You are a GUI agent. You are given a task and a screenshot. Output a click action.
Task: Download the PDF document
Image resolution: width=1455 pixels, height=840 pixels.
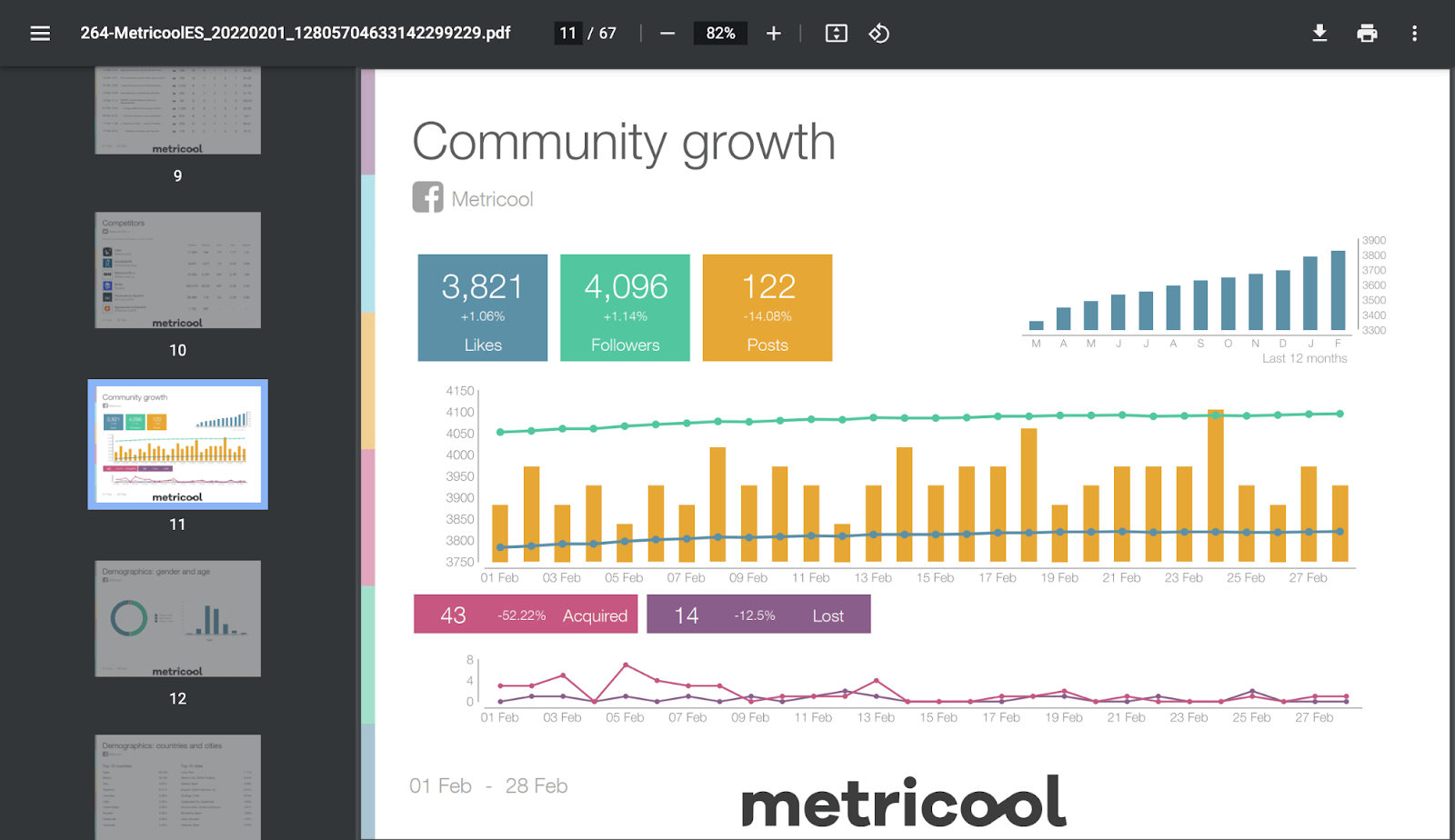click(1320, 33)
